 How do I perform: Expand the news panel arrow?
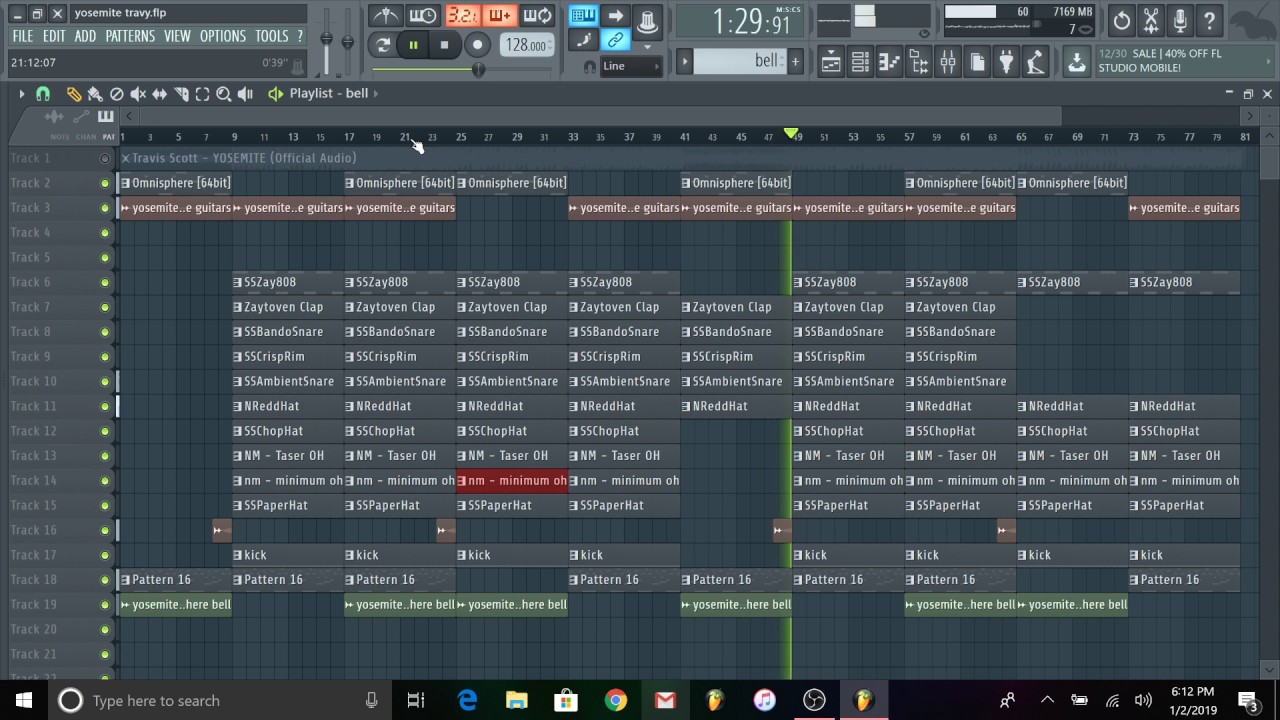pyautogui.click(x=1269, y=62)
